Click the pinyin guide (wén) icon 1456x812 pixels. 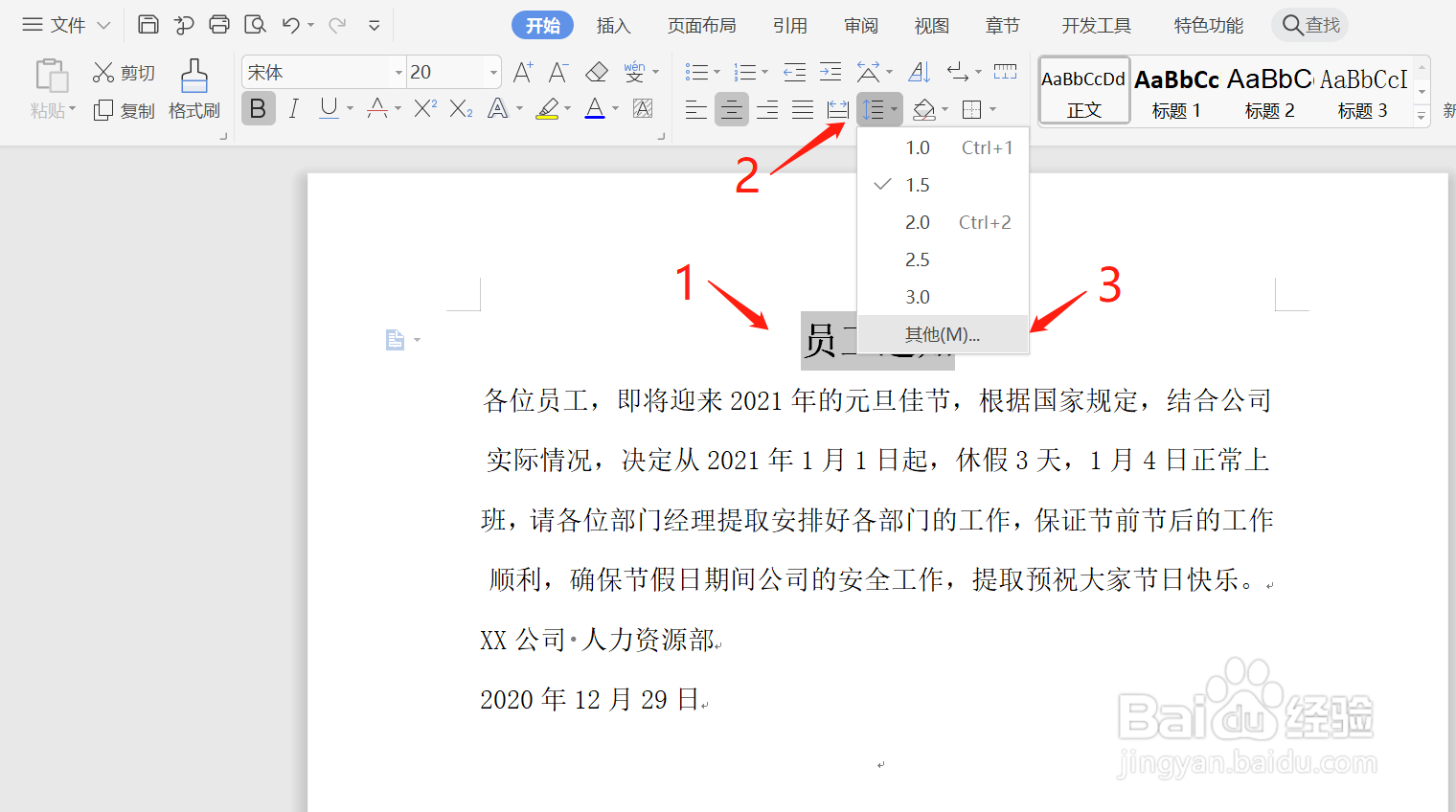(x=634, y=72)
